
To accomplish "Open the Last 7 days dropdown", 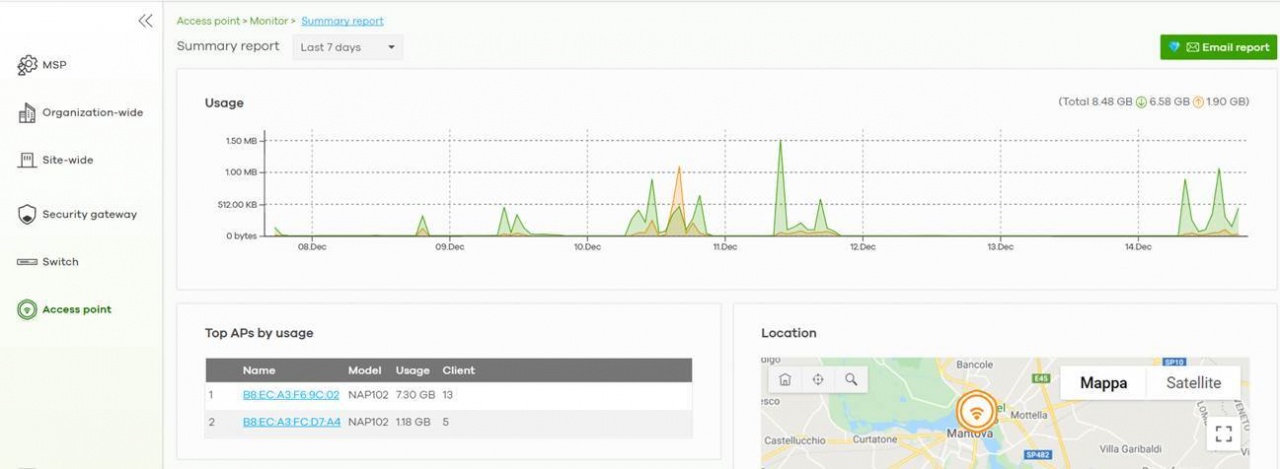I will point(347,47).
